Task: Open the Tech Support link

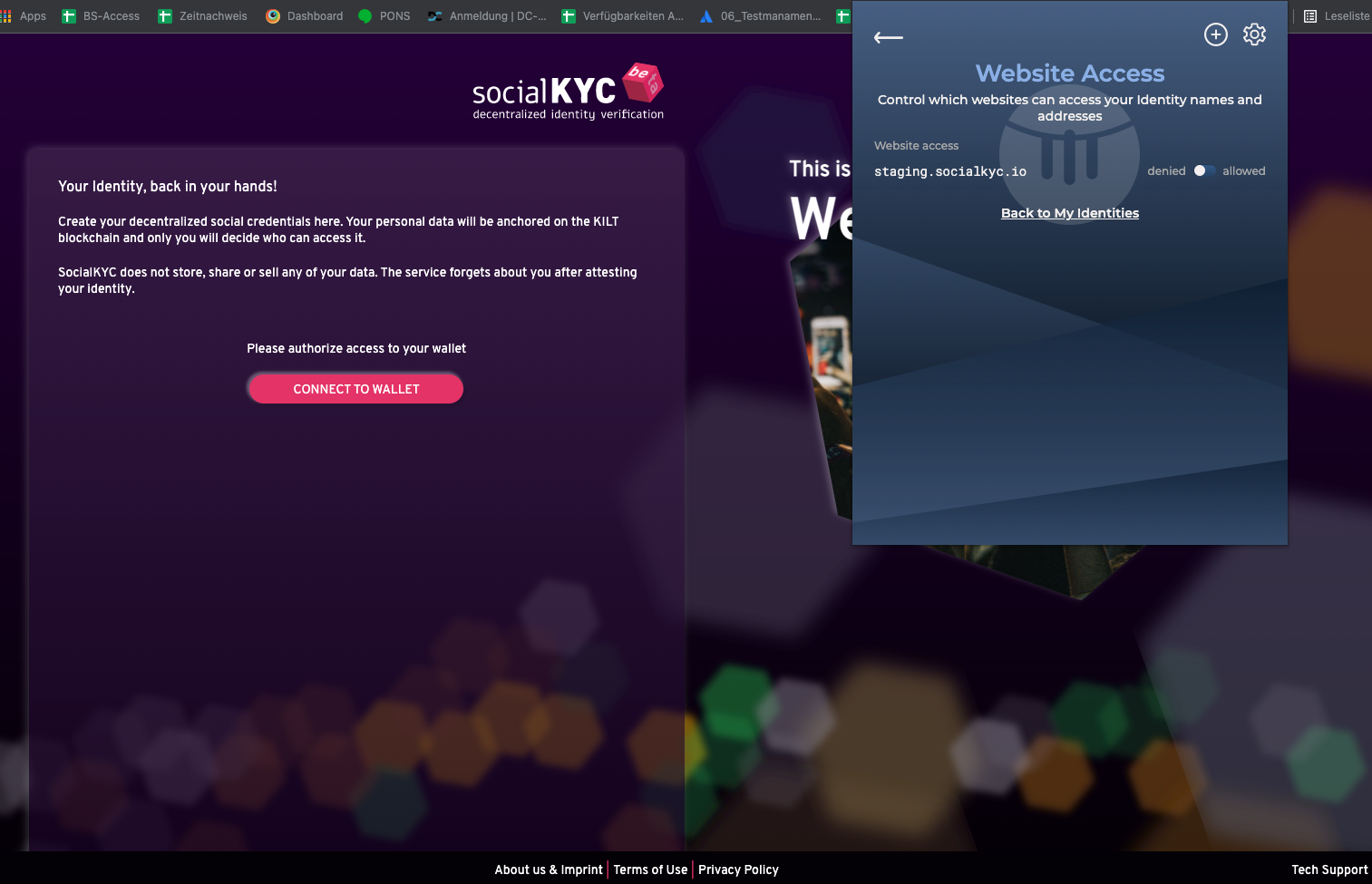Action: [1329, 869]
